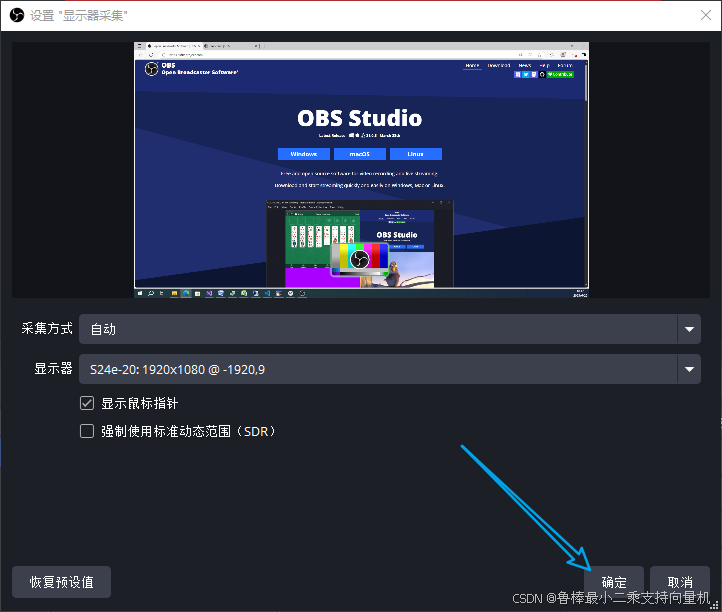Viewport: 722px width, 612px height.
Task: Click the 恢复预设值 restore defaults button
Action: click(61, 582)
